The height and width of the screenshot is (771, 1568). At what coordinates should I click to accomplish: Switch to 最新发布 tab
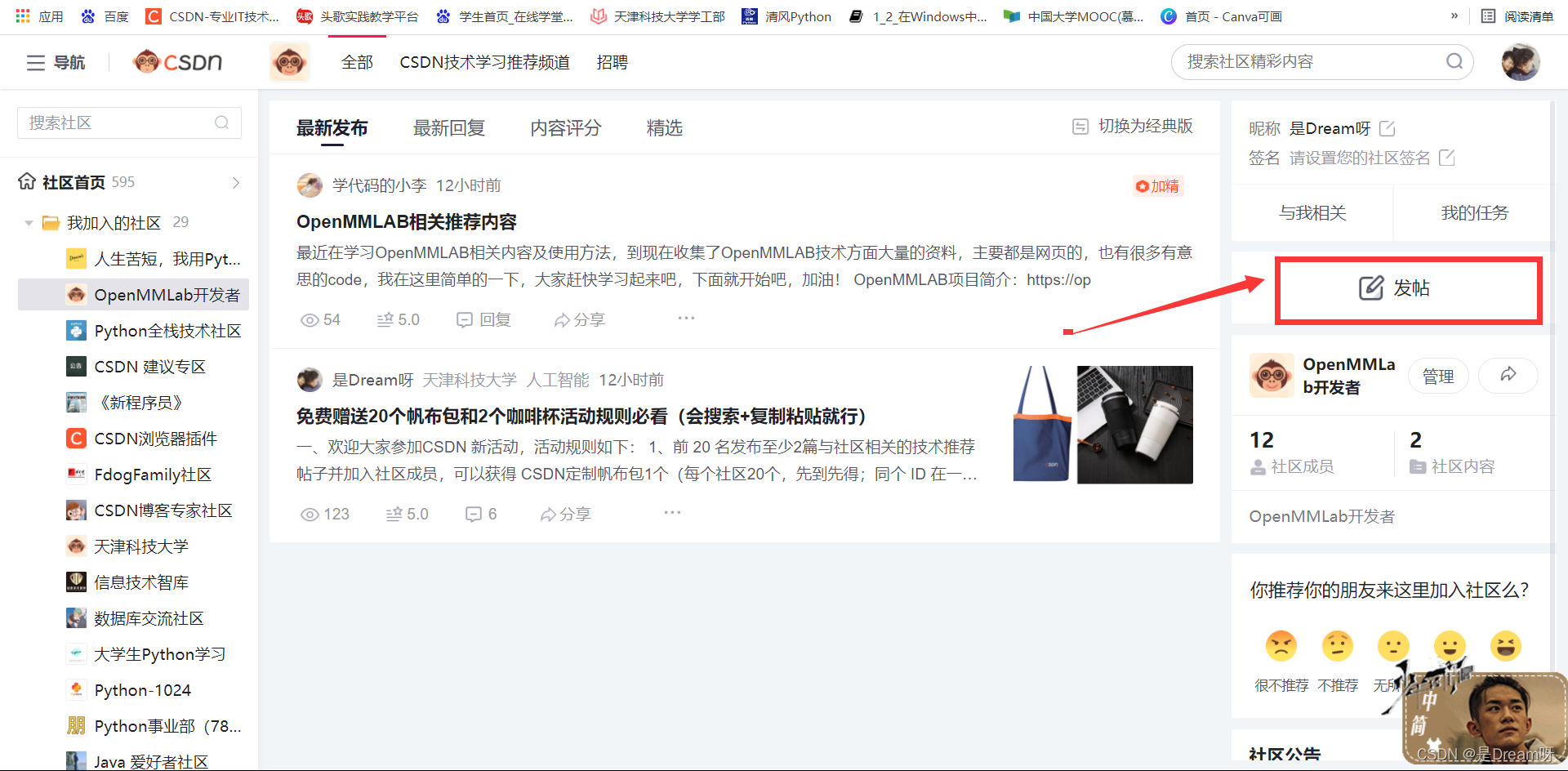(x=332, y=128)
